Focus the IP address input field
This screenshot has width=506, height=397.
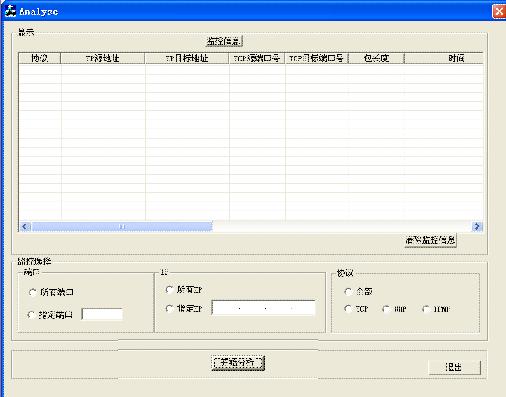point(263,308)
